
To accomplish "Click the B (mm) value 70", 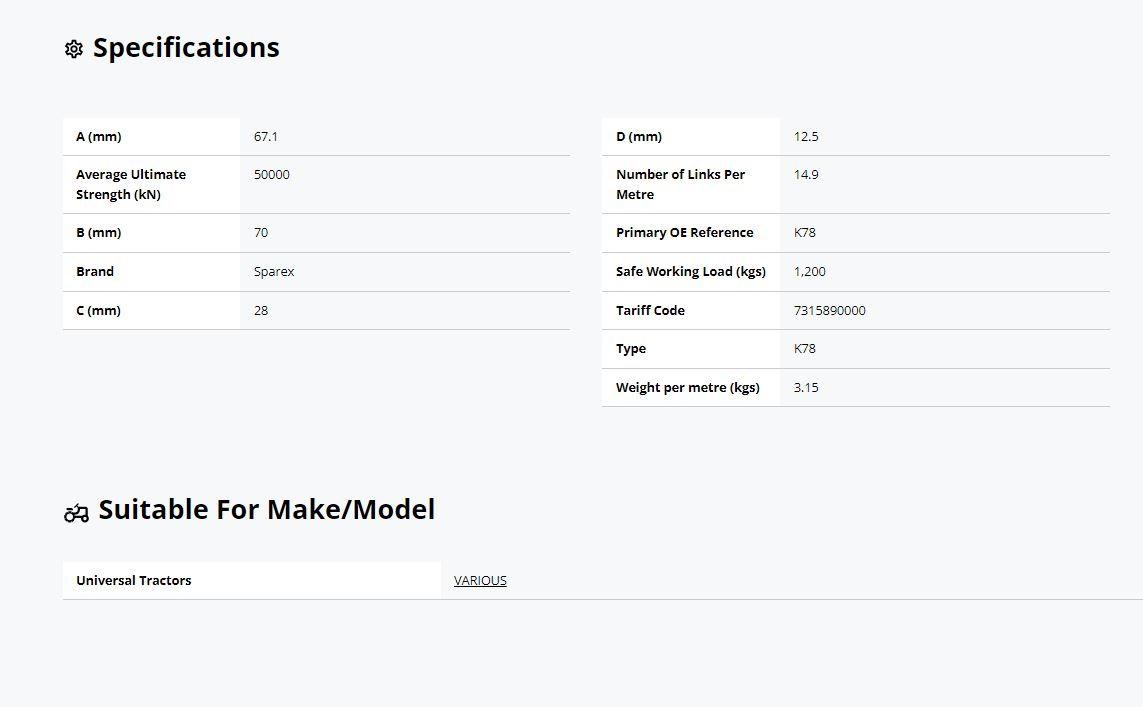I will pyautogui.click(x=261, y=233).
